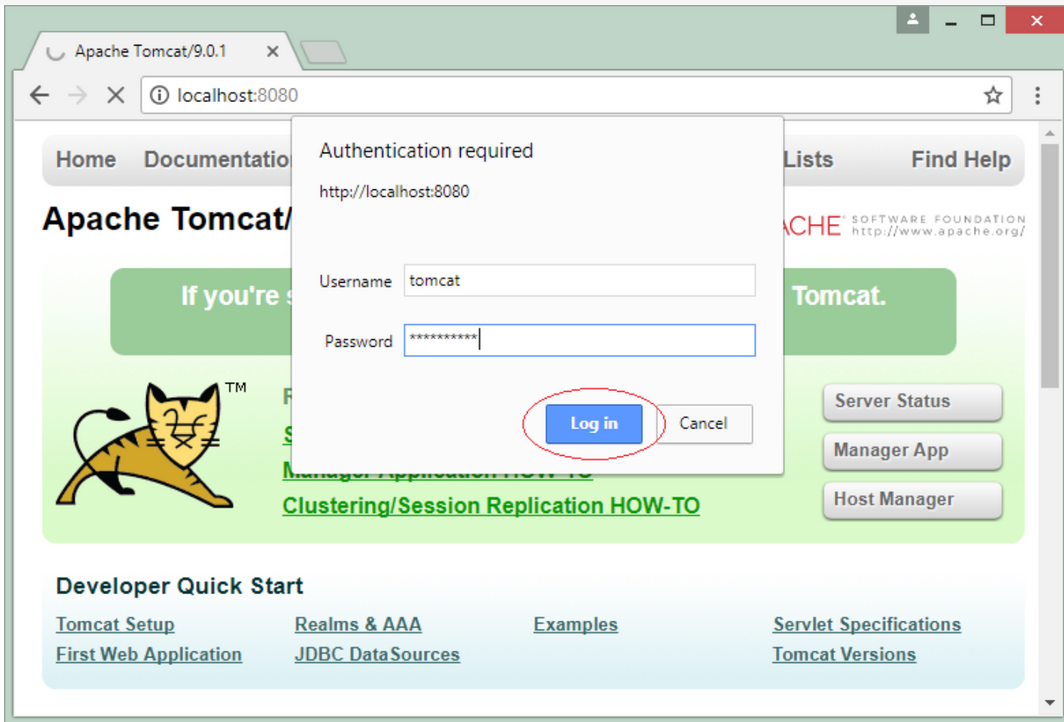The image size is (1064, 722).
Task: Open a new tab button
Action: (323, 52)
